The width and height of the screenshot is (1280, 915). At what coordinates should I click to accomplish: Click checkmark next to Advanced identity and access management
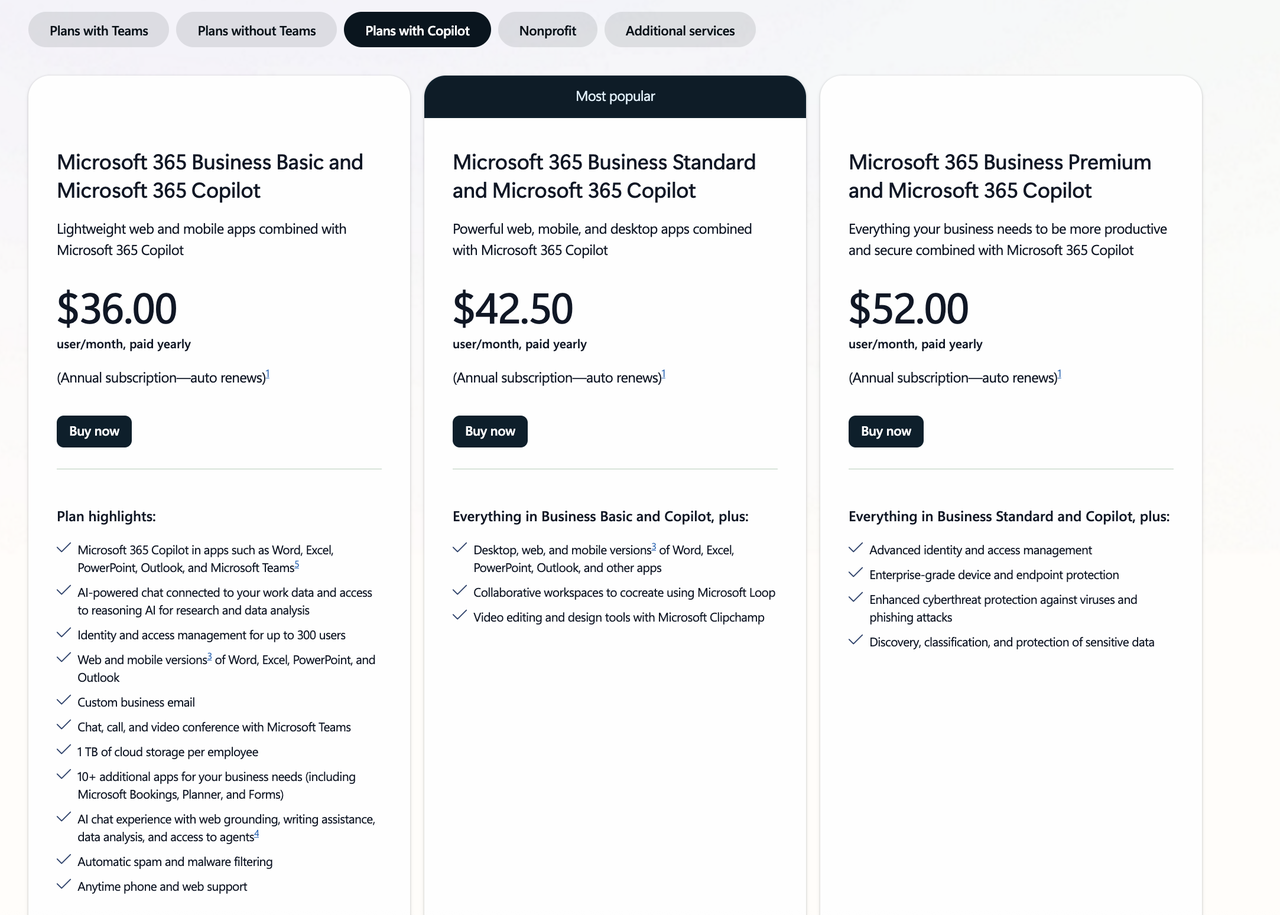pyautogui.click(x=856, y=549)
